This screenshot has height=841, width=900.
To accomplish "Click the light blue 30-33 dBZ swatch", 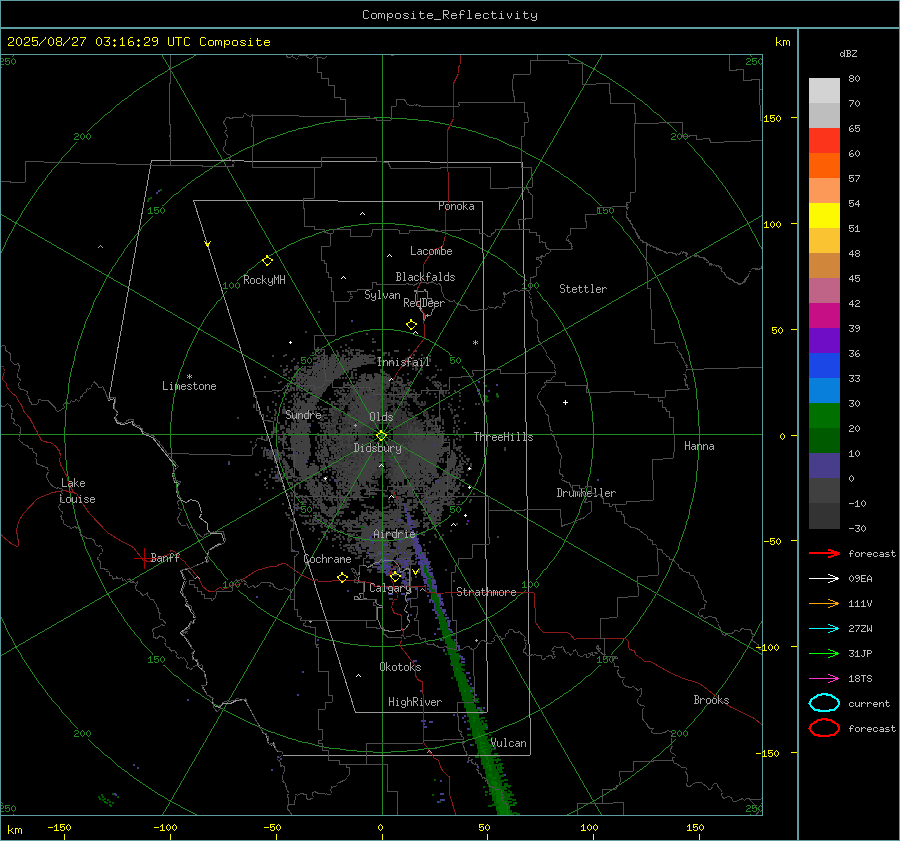I will point(824,390).
